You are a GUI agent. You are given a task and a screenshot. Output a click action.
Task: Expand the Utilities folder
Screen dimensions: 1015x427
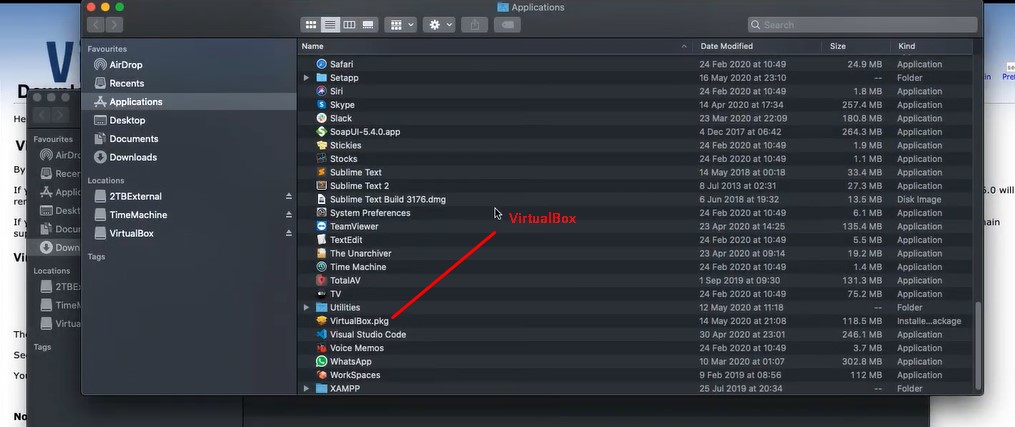(306, 307)
